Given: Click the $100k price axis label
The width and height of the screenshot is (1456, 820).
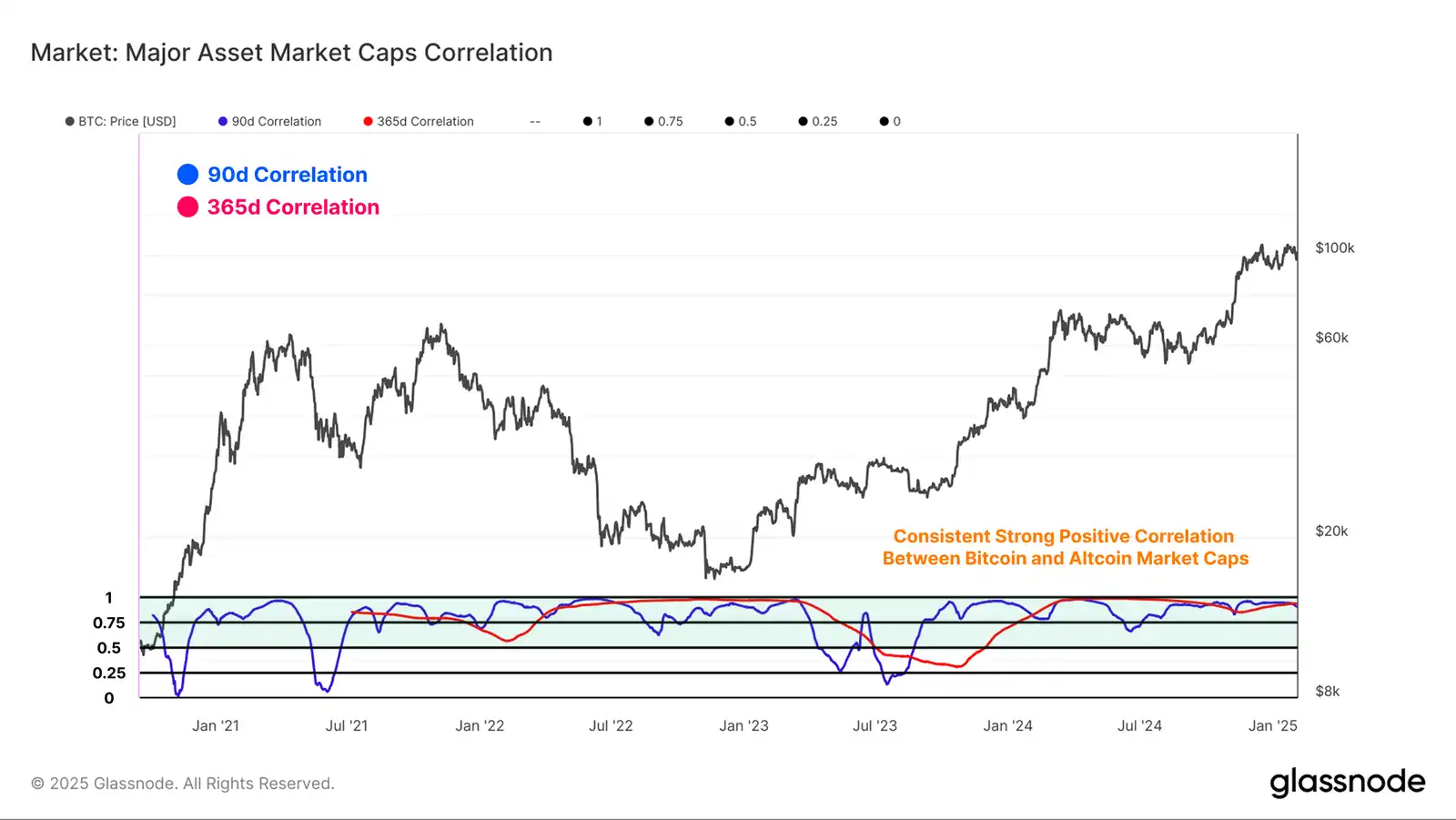Looking at the screenshot, I should coord(1334,248).
